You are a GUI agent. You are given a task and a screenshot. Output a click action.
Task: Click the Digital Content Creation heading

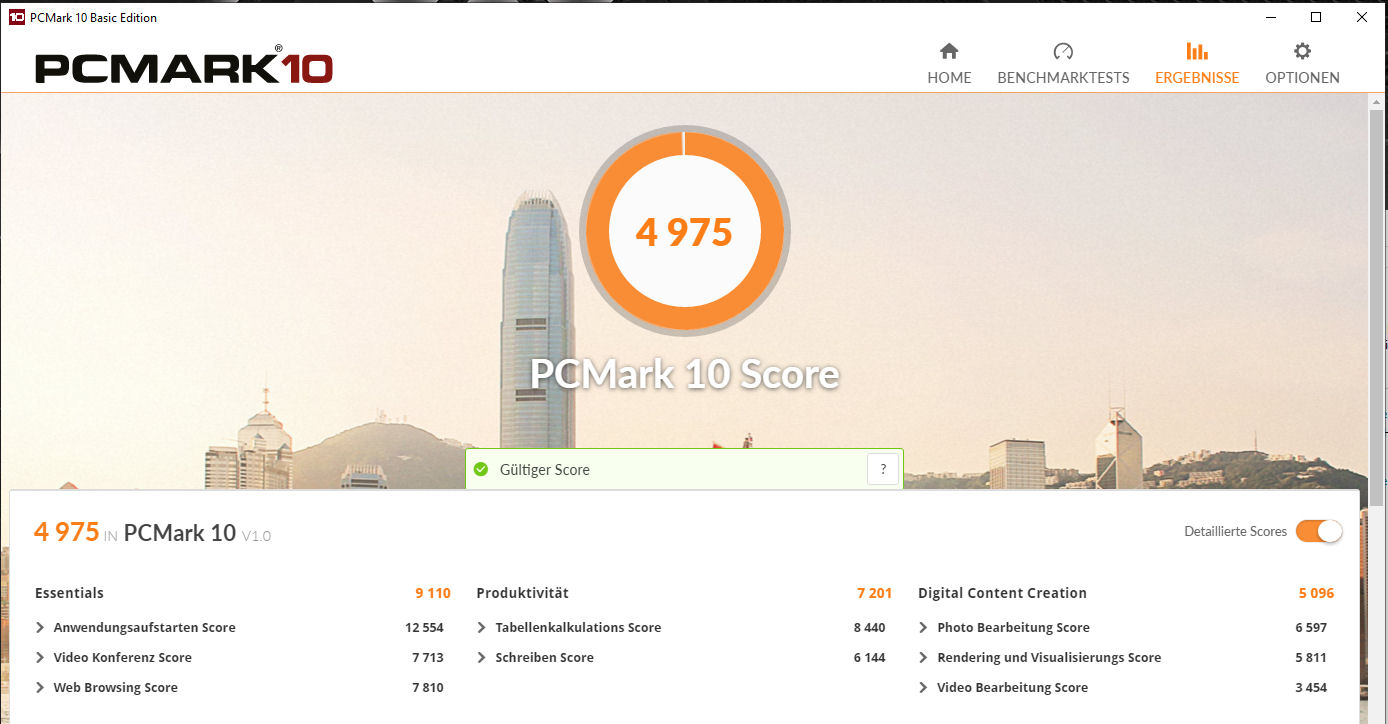pyautogui.click(x=1002, y=593)
